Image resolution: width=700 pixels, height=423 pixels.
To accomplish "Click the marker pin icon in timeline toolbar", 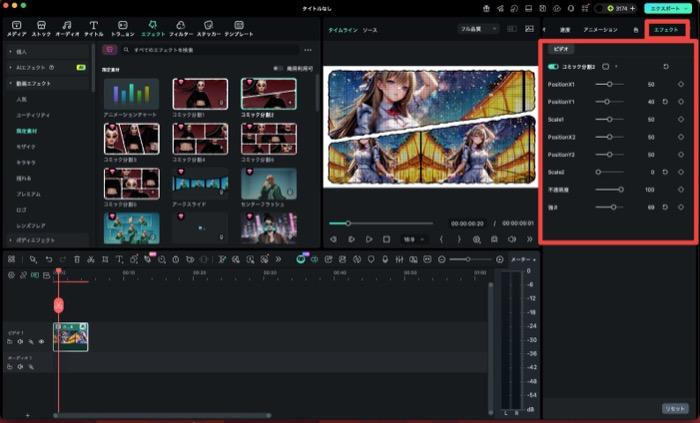I will coord(371,259).
